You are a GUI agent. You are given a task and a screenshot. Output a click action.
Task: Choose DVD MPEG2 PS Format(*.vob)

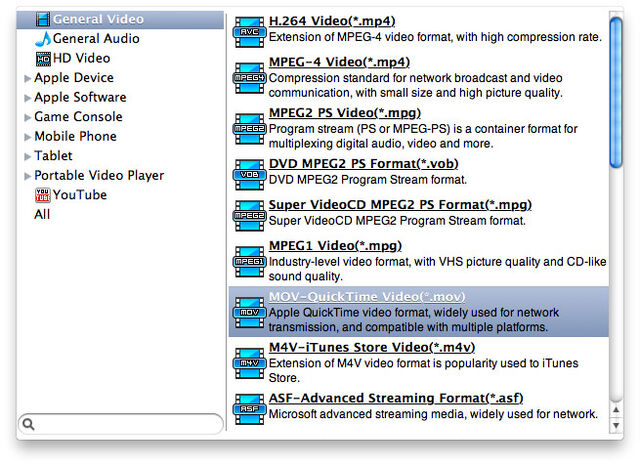pyautogui.click(x=364, y=164)
